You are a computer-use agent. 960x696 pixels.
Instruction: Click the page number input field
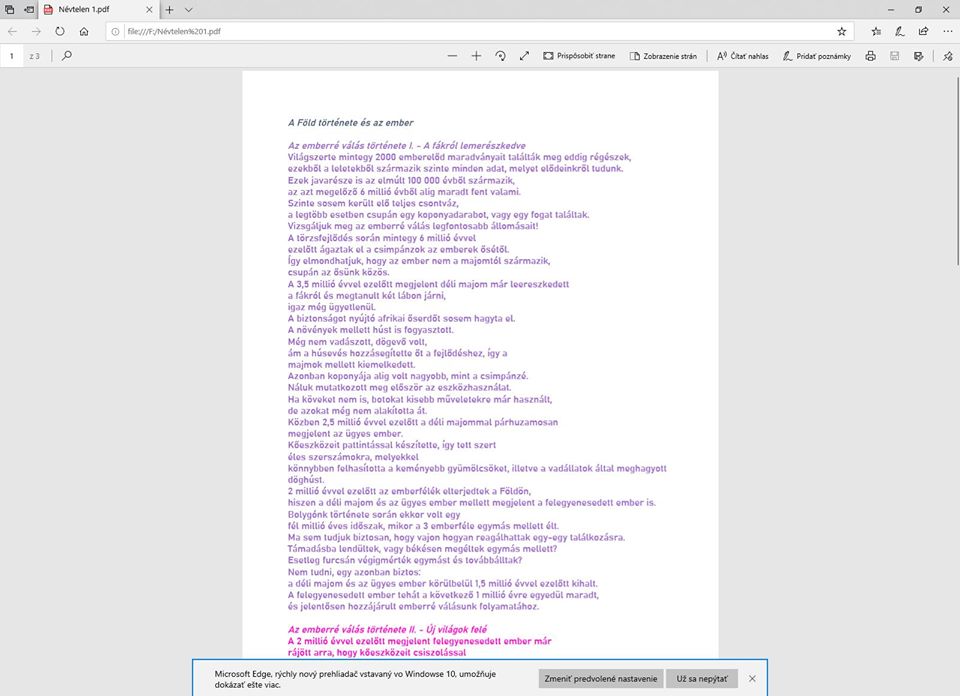click(13, 56)
